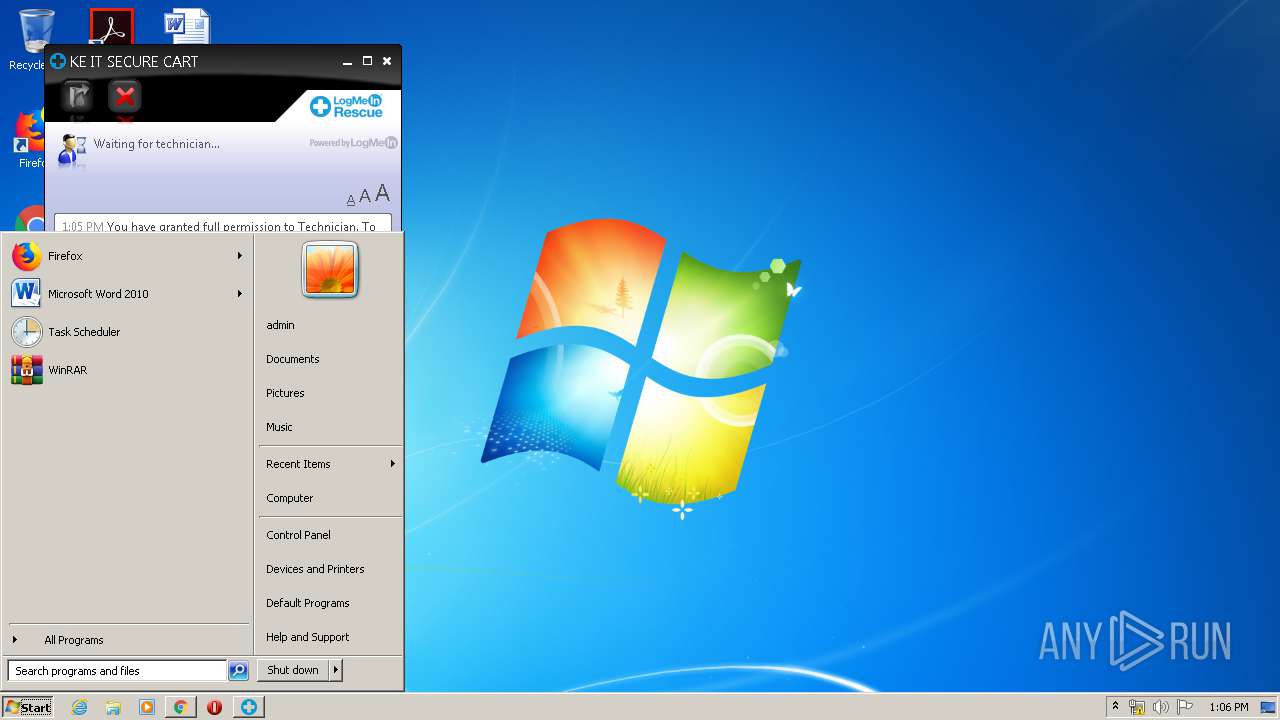Click Show desktop button at taskbar end
The width and height of the screenshot is (1280, 720).
pos(1268,707)
